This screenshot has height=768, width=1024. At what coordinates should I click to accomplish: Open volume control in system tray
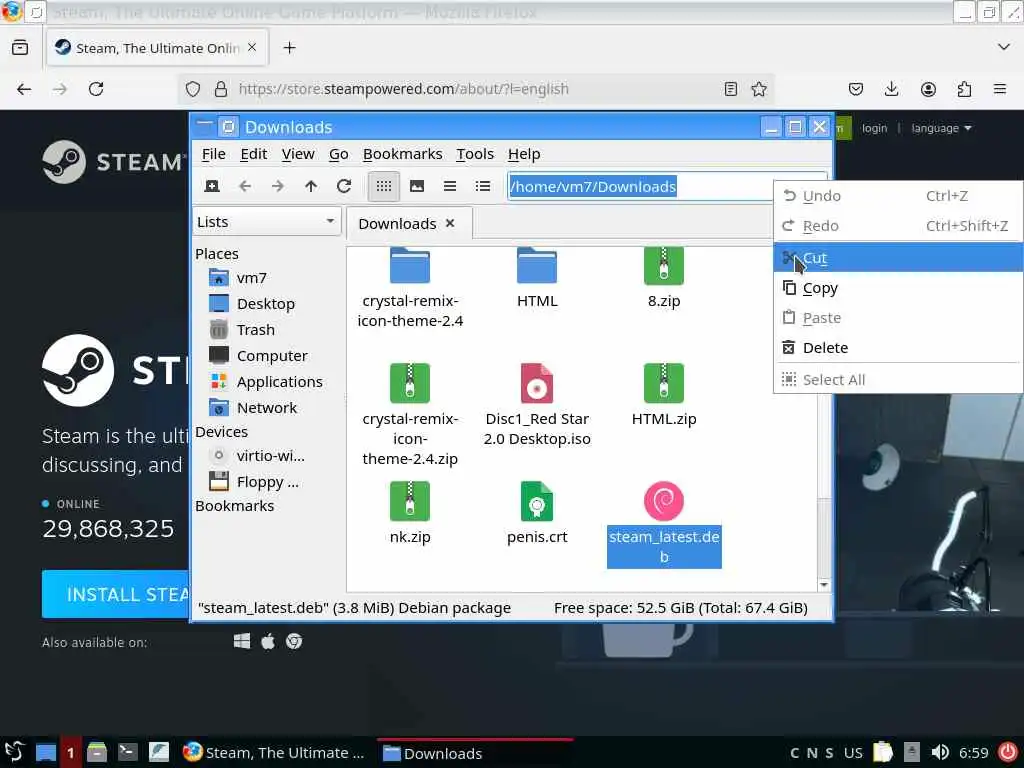(940, 752)
